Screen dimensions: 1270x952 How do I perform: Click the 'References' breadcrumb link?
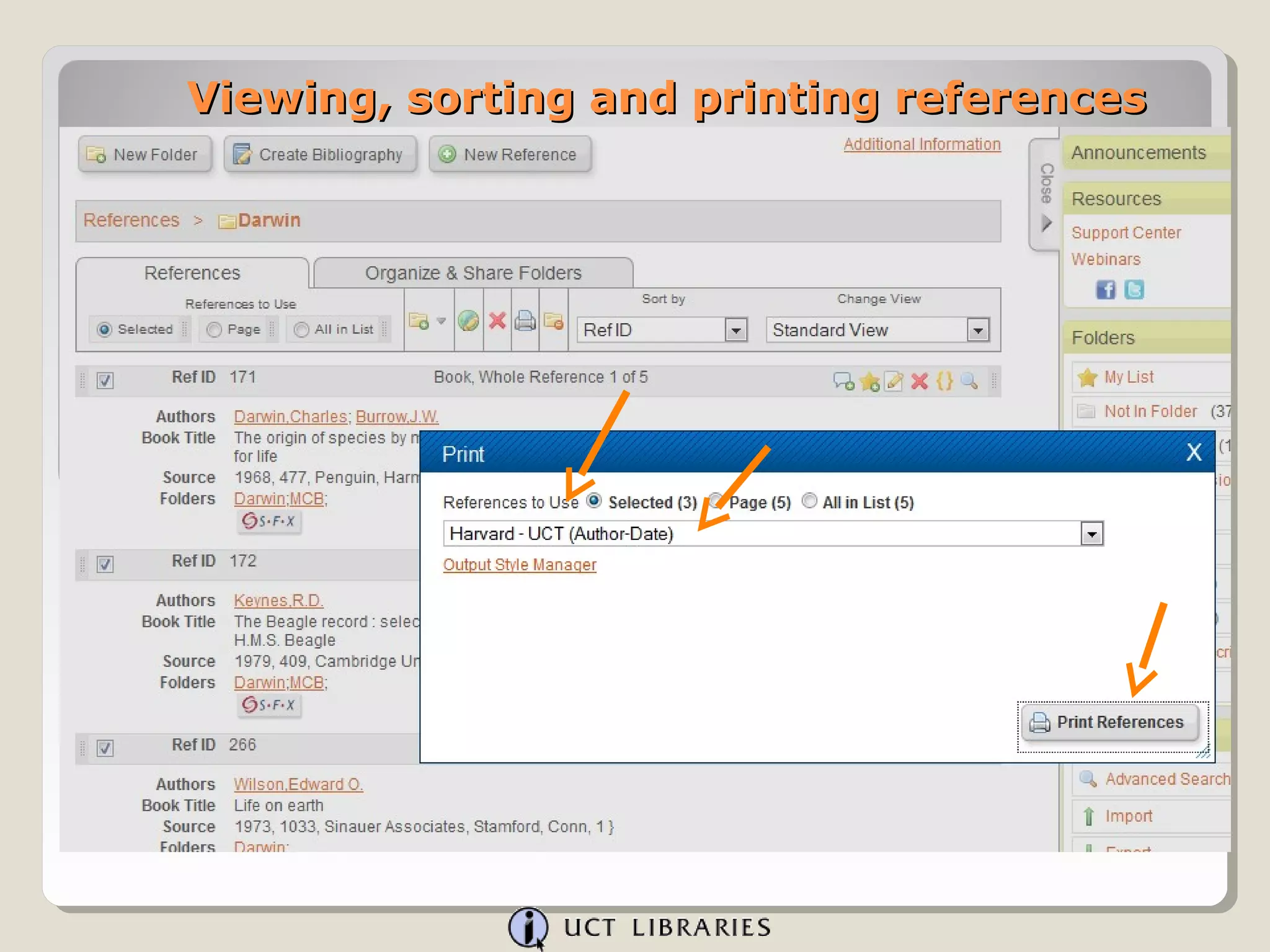(131, 221)
